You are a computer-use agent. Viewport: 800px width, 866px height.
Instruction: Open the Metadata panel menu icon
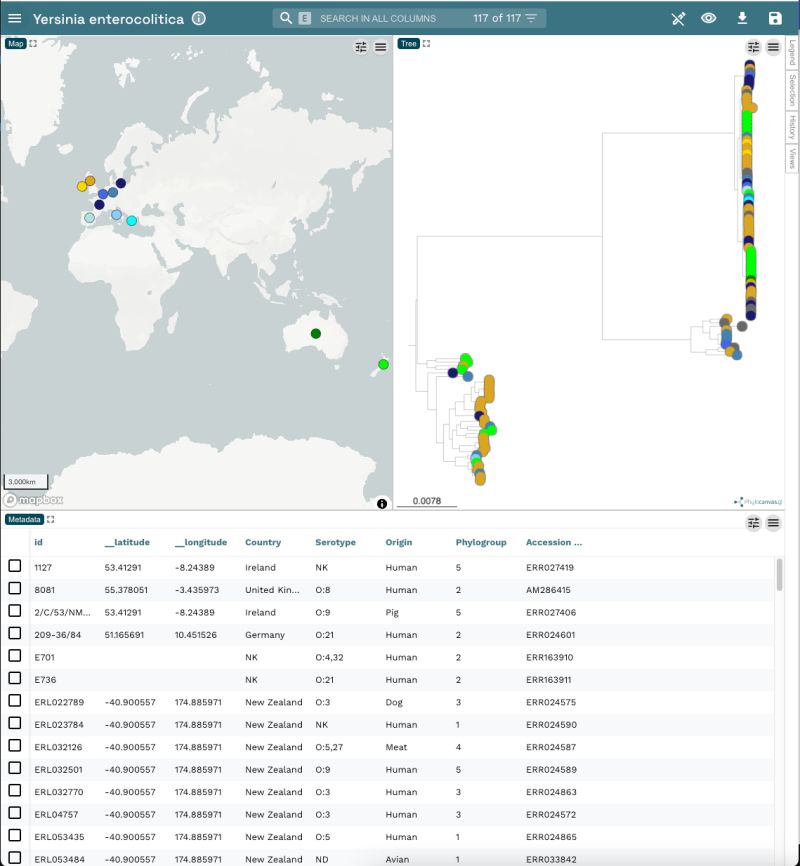tap(773, 523)
